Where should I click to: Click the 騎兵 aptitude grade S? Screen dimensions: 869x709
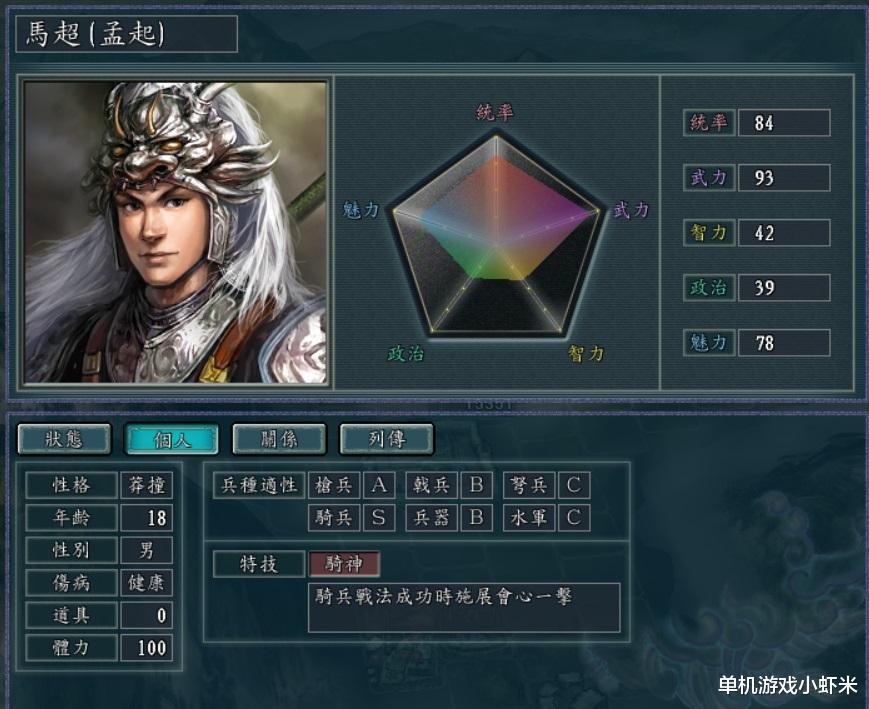[379, 518]
